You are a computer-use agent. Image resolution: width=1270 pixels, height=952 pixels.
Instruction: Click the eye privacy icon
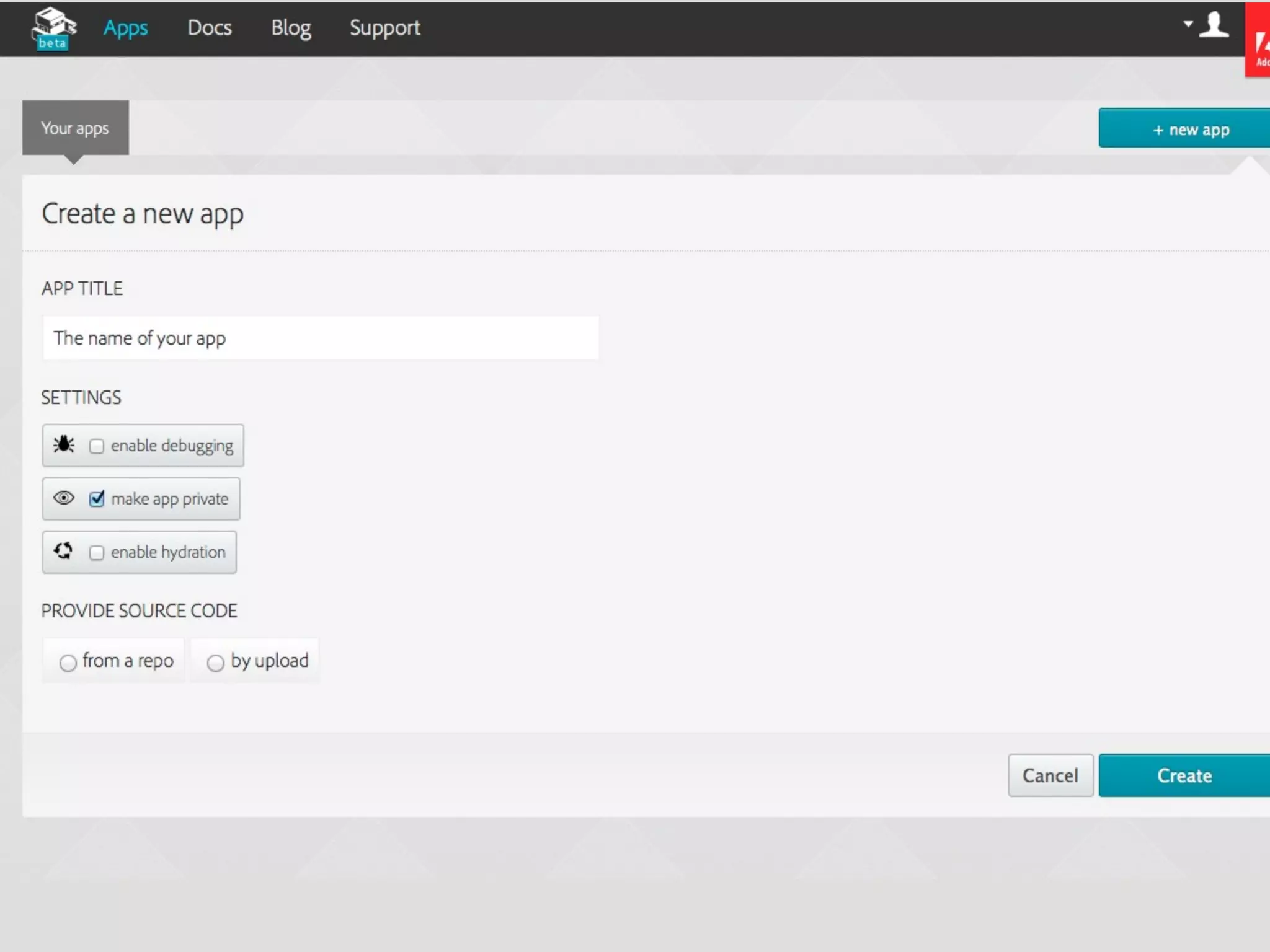pyautogui.click(x=64, y=498)
